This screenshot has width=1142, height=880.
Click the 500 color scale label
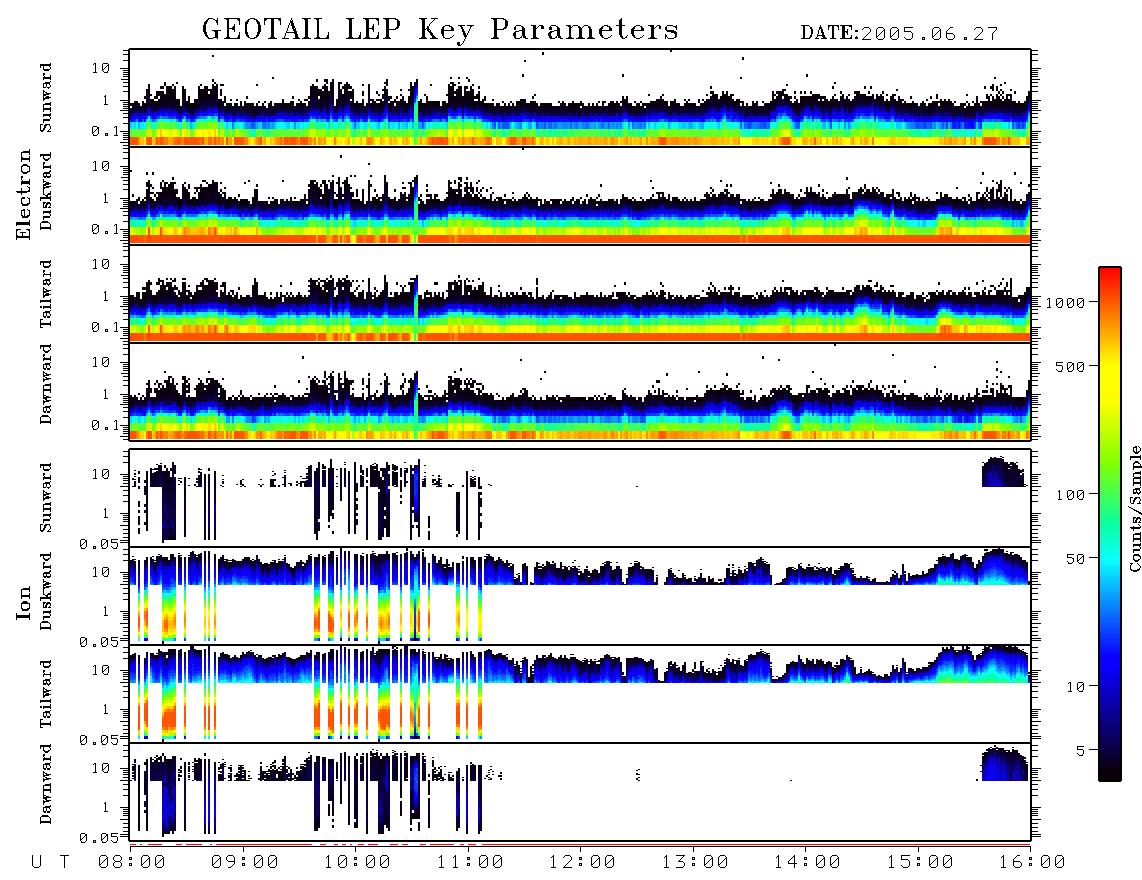point(1070,367)
